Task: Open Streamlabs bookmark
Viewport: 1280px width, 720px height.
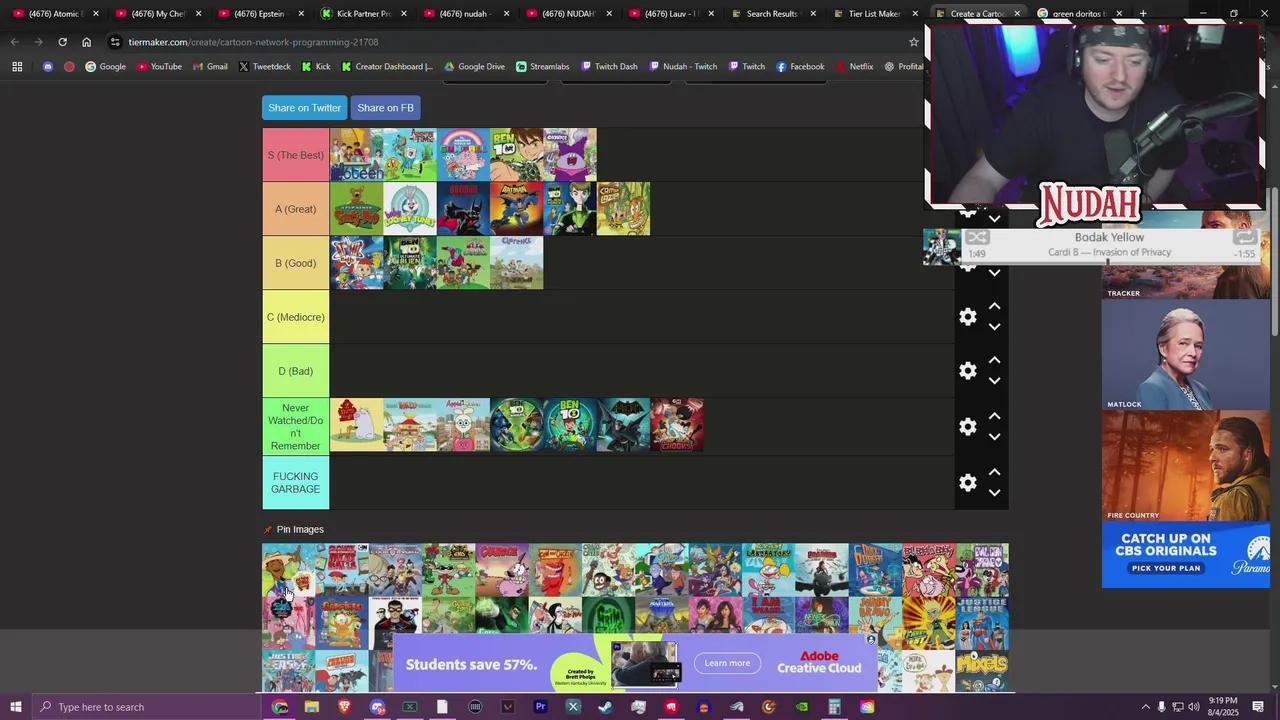Action: (542, 67)
